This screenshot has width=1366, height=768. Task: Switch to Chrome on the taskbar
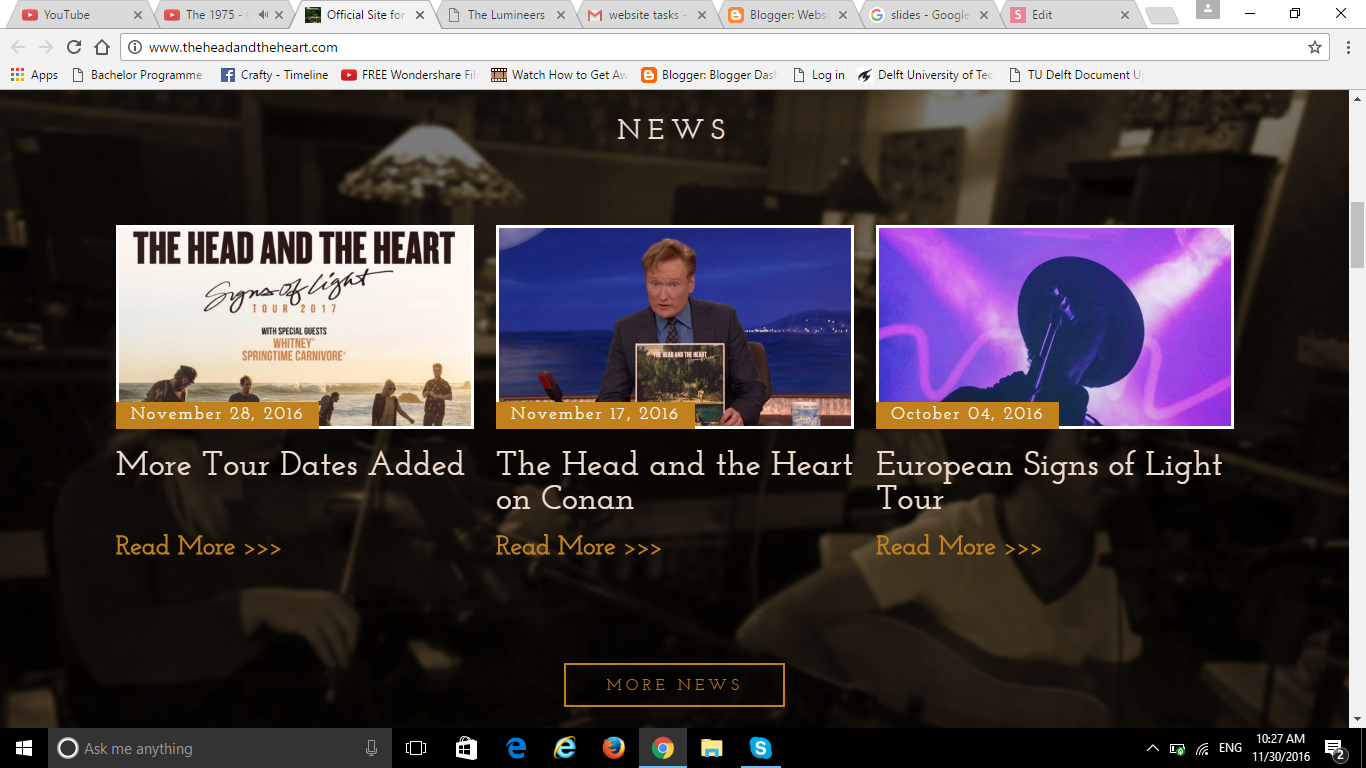[x=663, y=748]
